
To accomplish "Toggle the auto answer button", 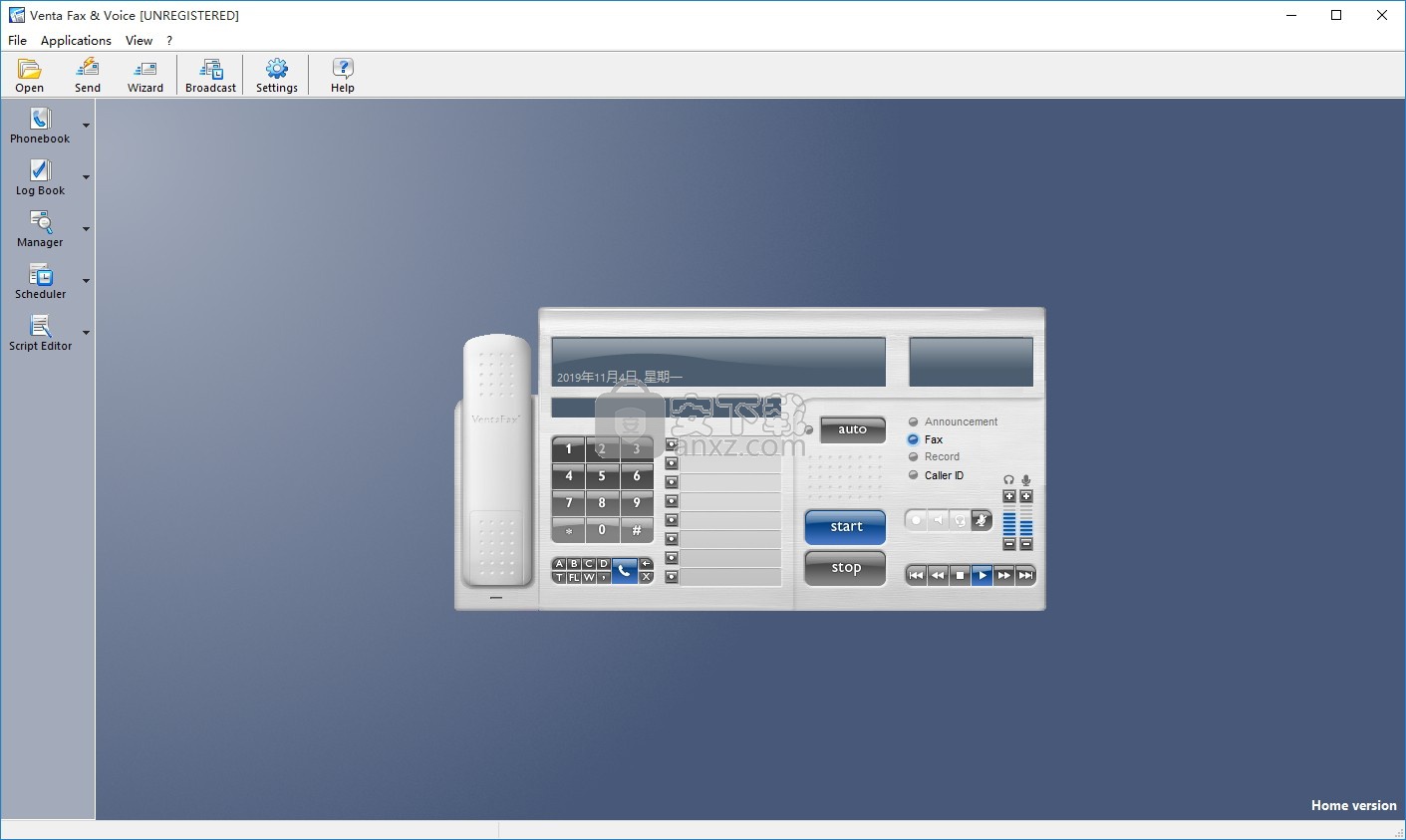I will [852, 429].
